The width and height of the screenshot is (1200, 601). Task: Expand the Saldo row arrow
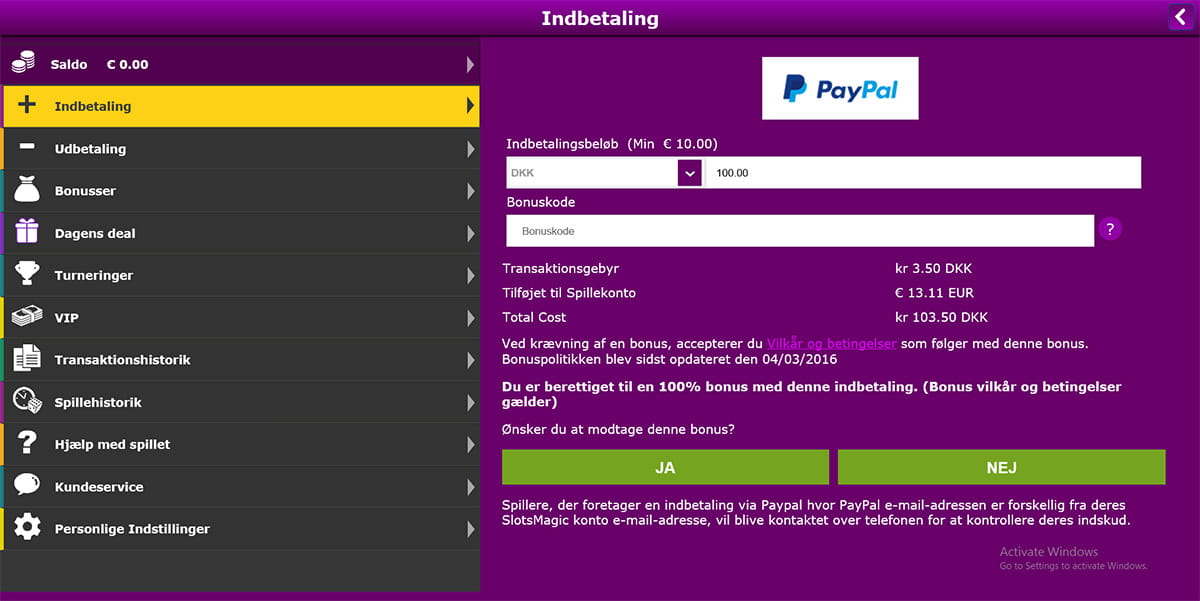[x=470, y=64]
